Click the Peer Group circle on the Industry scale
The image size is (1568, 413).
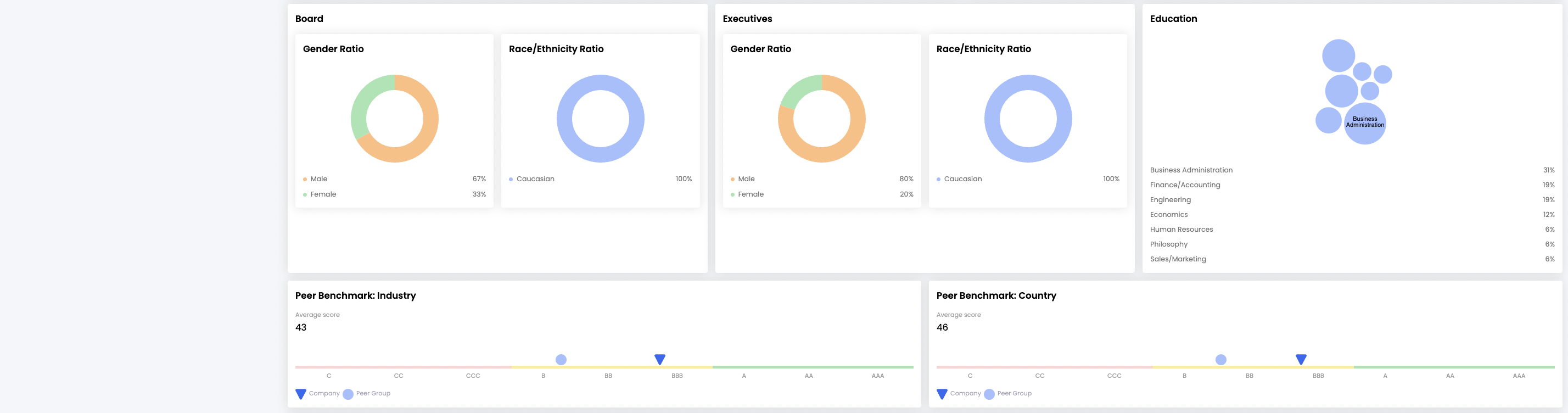561,360
